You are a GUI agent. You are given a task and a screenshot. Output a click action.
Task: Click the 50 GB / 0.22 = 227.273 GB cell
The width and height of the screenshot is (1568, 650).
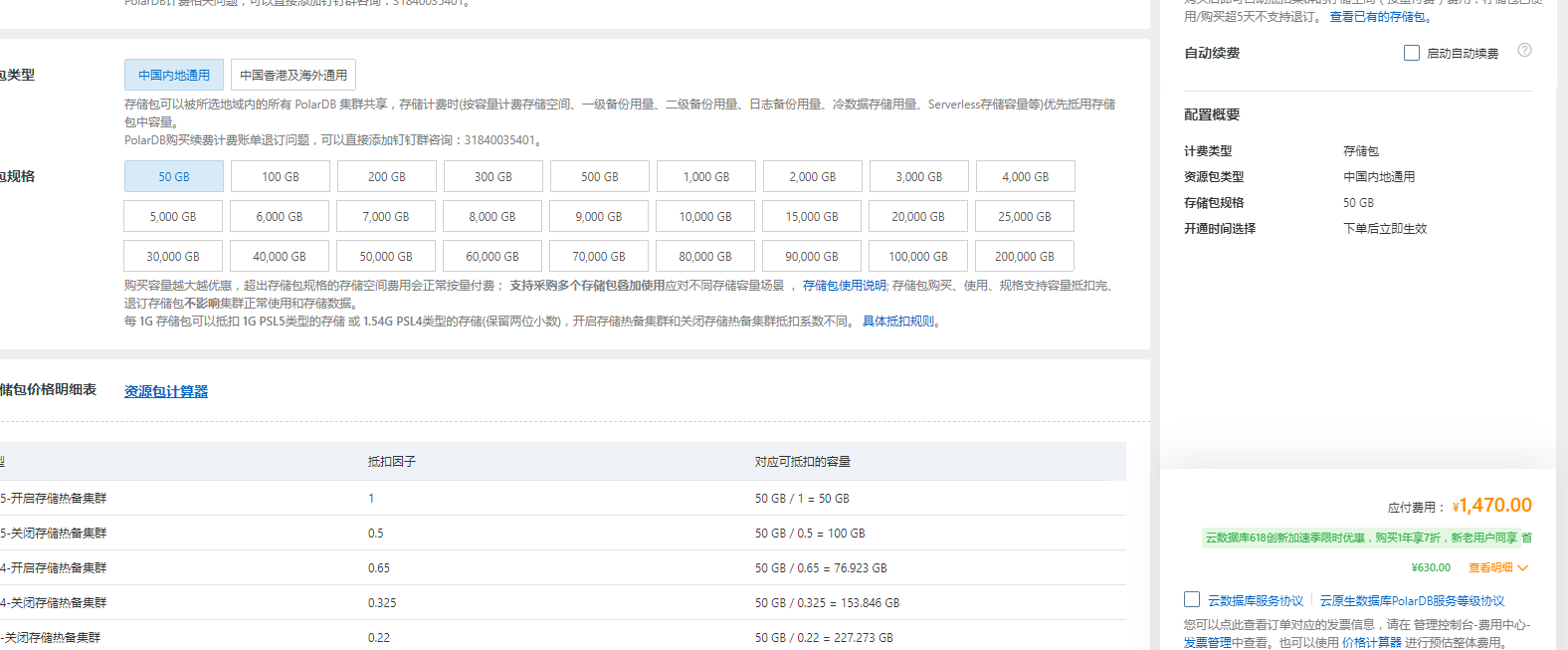point(824,638)
